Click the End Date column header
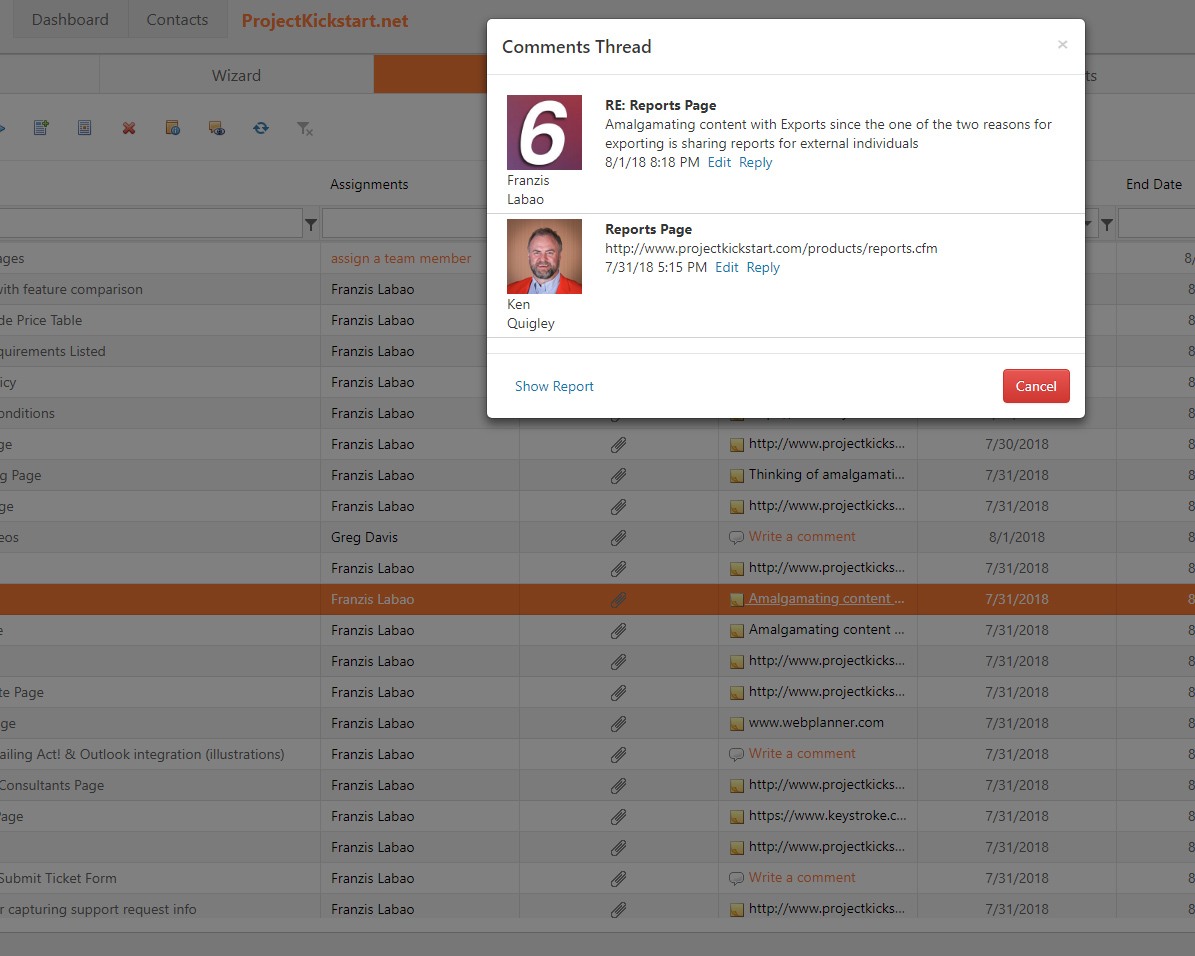 (x=1154, y=184)
